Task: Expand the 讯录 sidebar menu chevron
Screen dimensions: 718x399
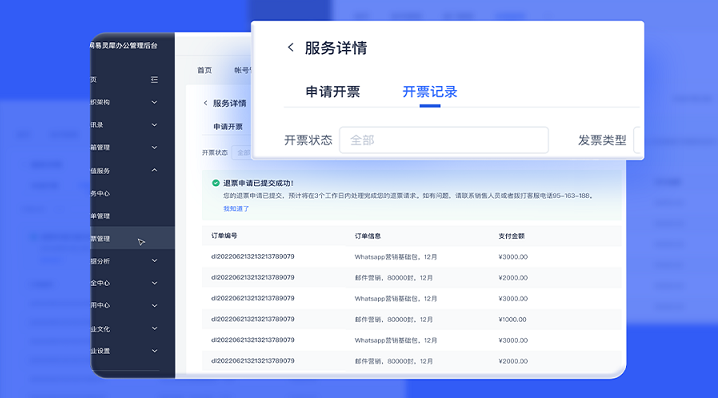Action: pyautogui.click(x=154, y=125)
